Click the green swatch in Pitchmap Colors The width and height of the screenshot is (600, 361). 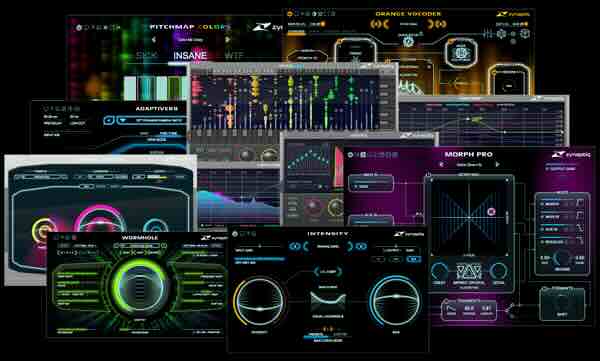tap(174, 88)
